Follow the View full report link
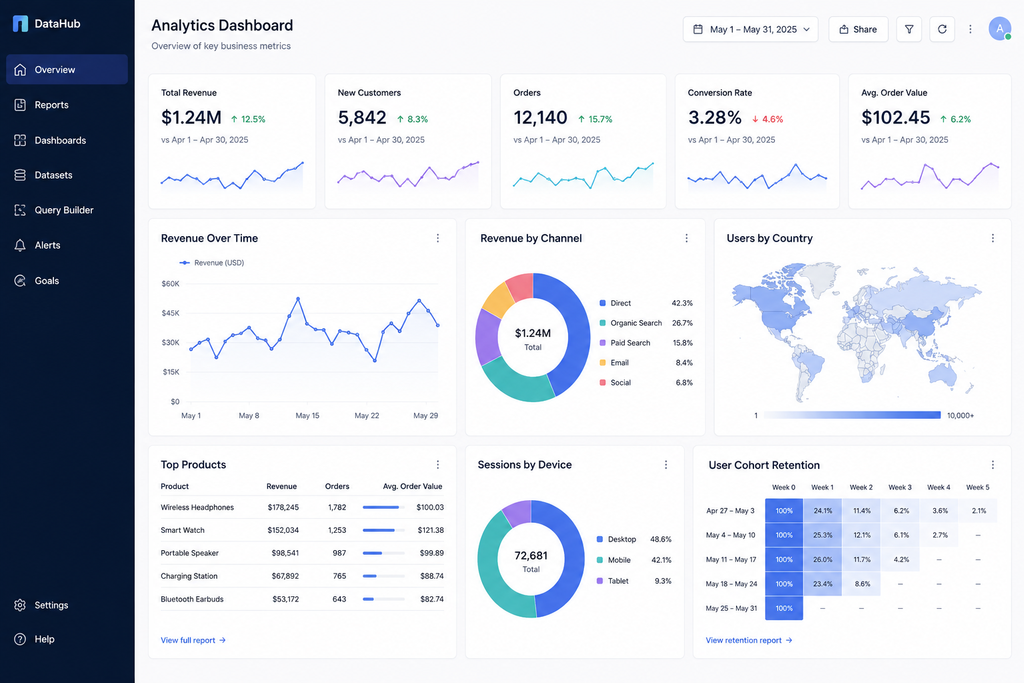1024x683 pixels. [193, 641]
